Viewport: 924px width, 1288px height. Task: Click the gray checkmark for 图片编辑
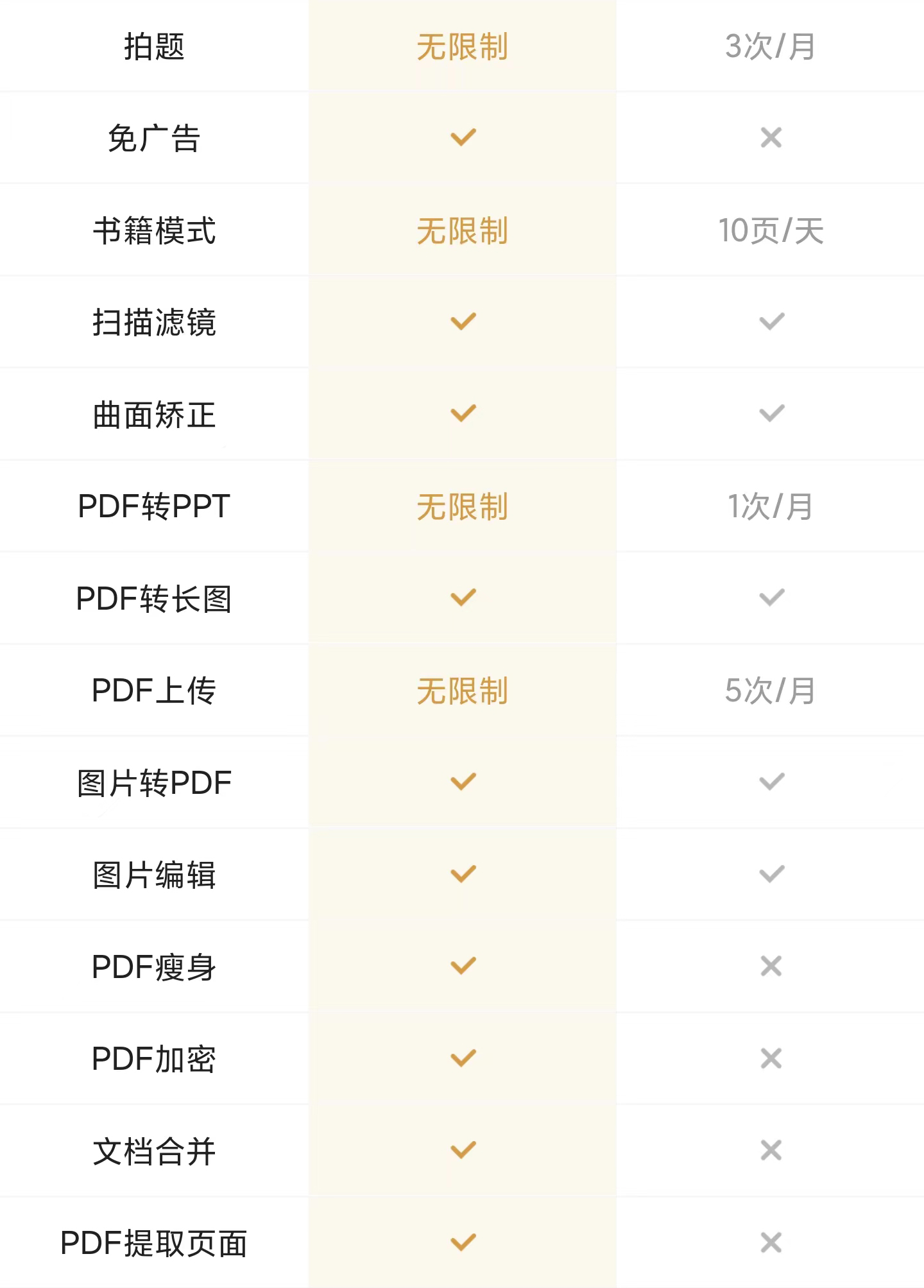point(771,873)
